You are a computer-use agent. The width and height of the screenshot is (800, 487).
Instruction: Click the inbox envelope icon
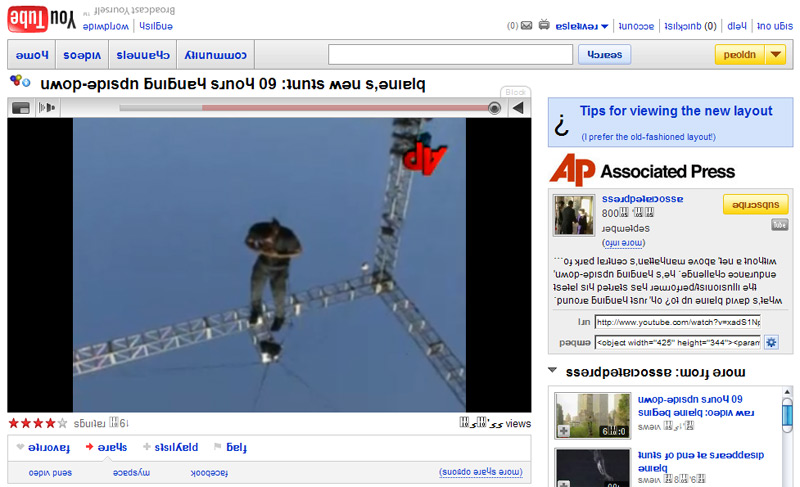526,25
